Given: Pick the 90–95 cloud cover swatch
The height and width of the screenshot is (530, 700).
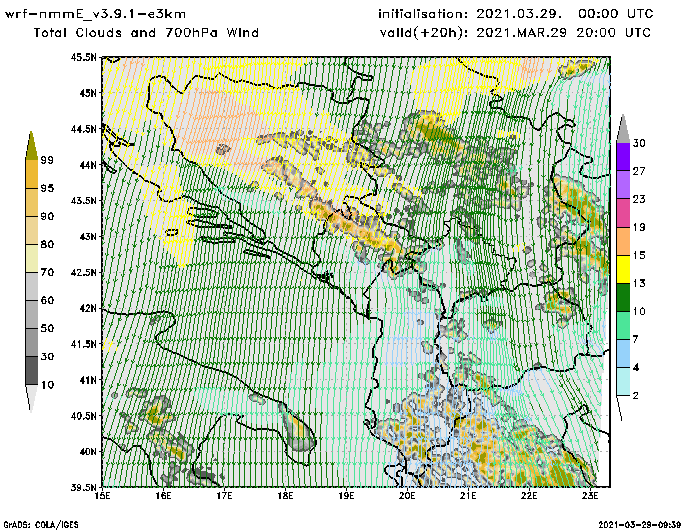Looking at the screenshot, I should point(31,202).
